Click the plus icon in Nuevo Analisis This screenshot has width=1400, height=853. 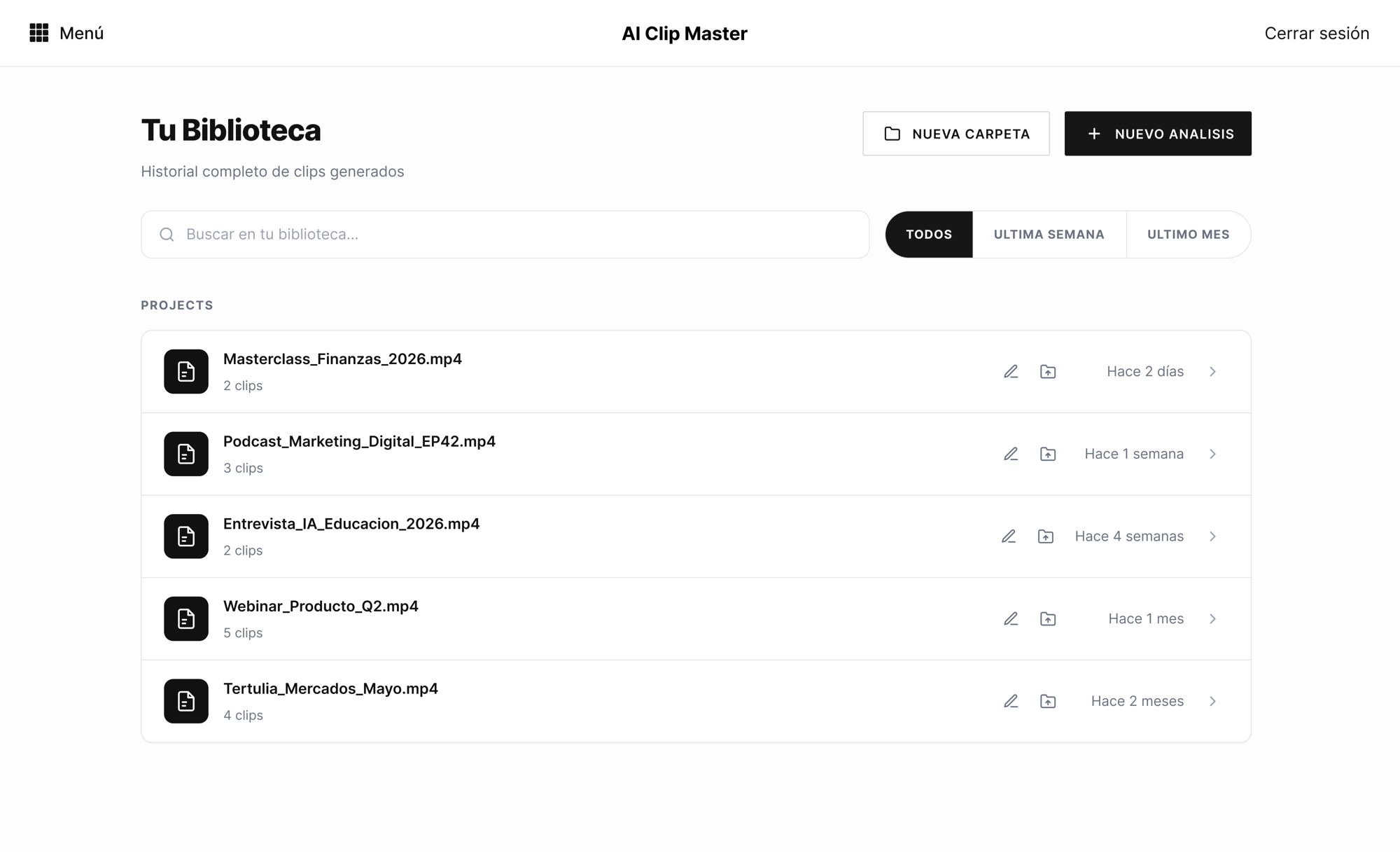point(1094,134)
